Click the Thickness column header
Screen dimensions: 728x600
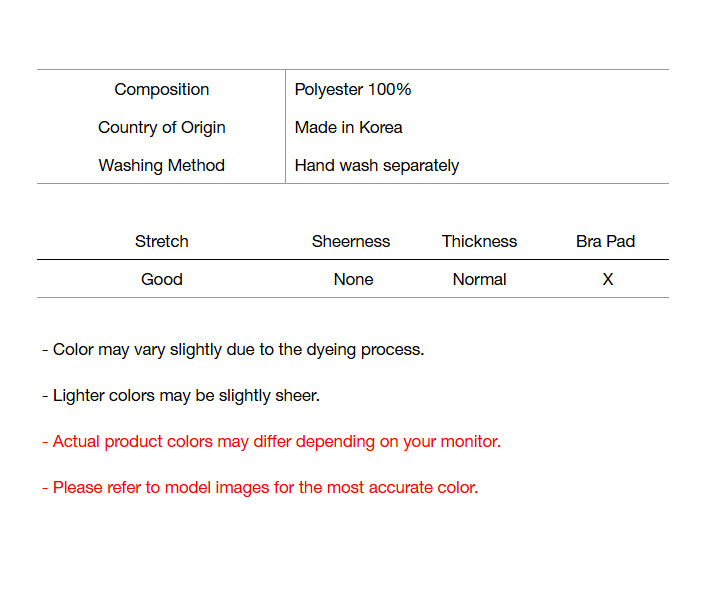[x=479, y=242]
